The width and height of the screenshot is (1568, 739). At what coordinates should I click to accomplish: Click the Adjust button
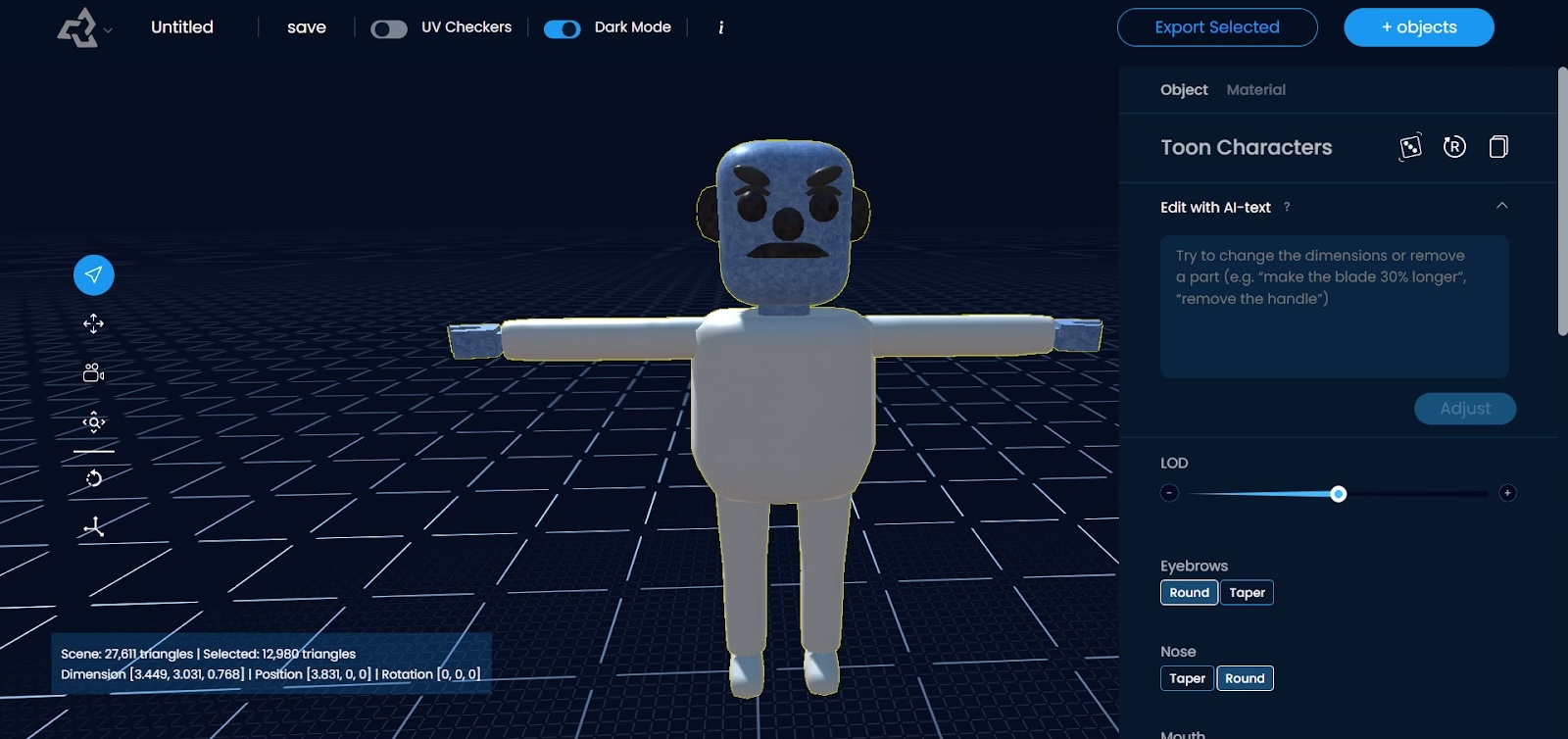[x=1465, y=409]
